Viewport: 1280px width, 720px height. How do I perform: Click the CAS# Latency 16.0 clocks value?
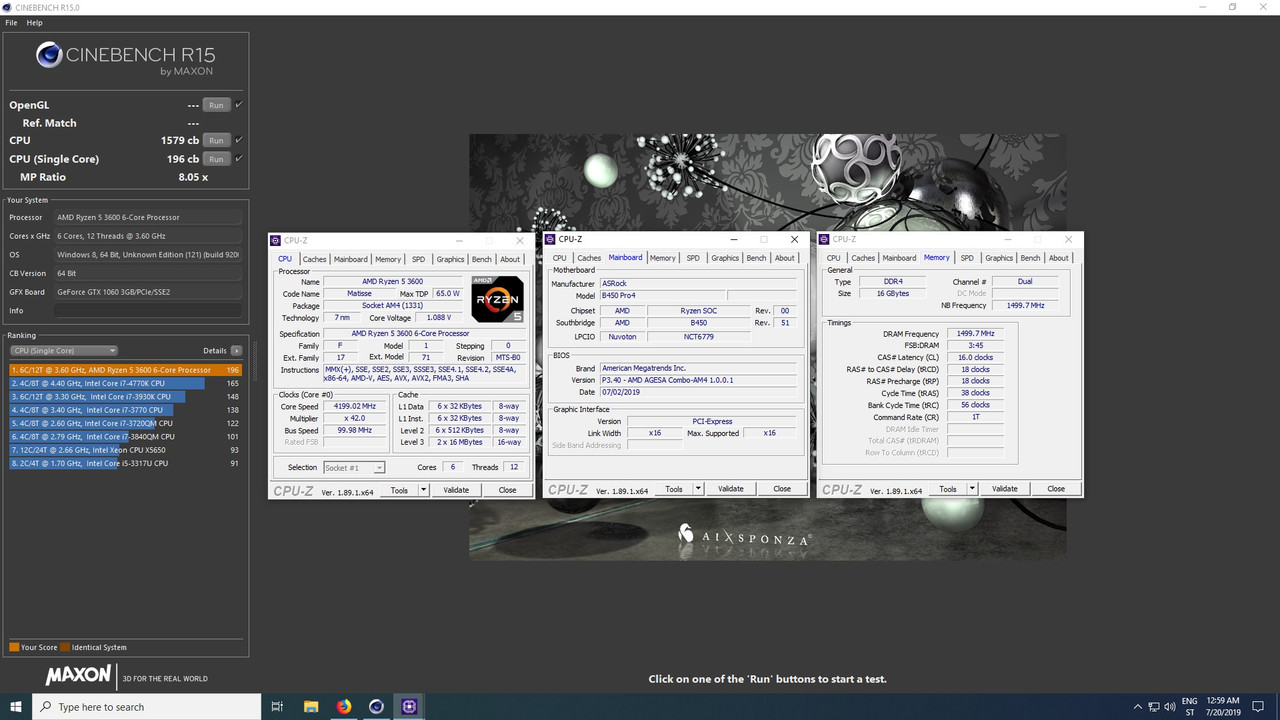(x=975, y=357)
